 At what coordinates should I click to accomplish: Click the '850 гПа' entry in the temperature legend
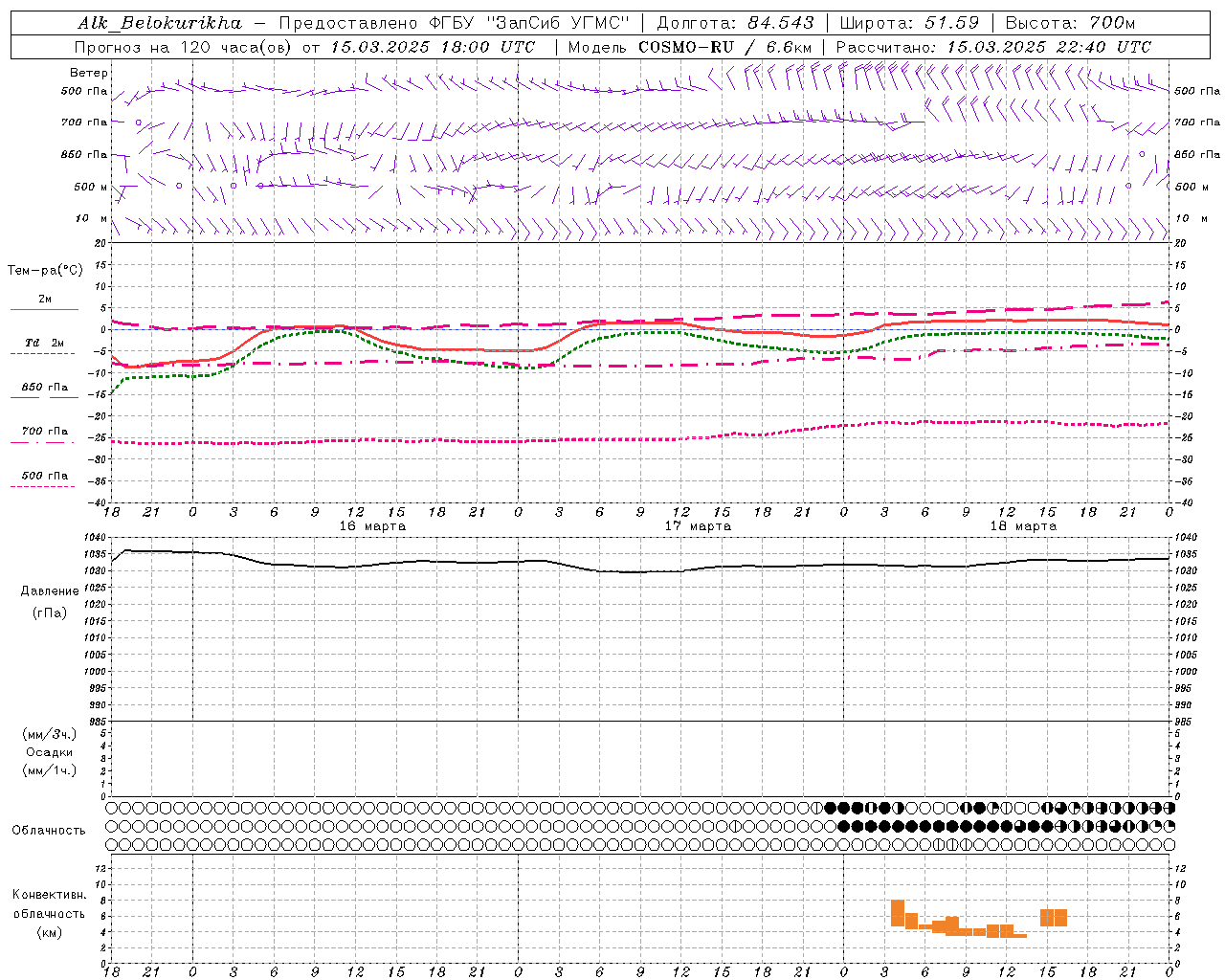(x=45, y=388)
